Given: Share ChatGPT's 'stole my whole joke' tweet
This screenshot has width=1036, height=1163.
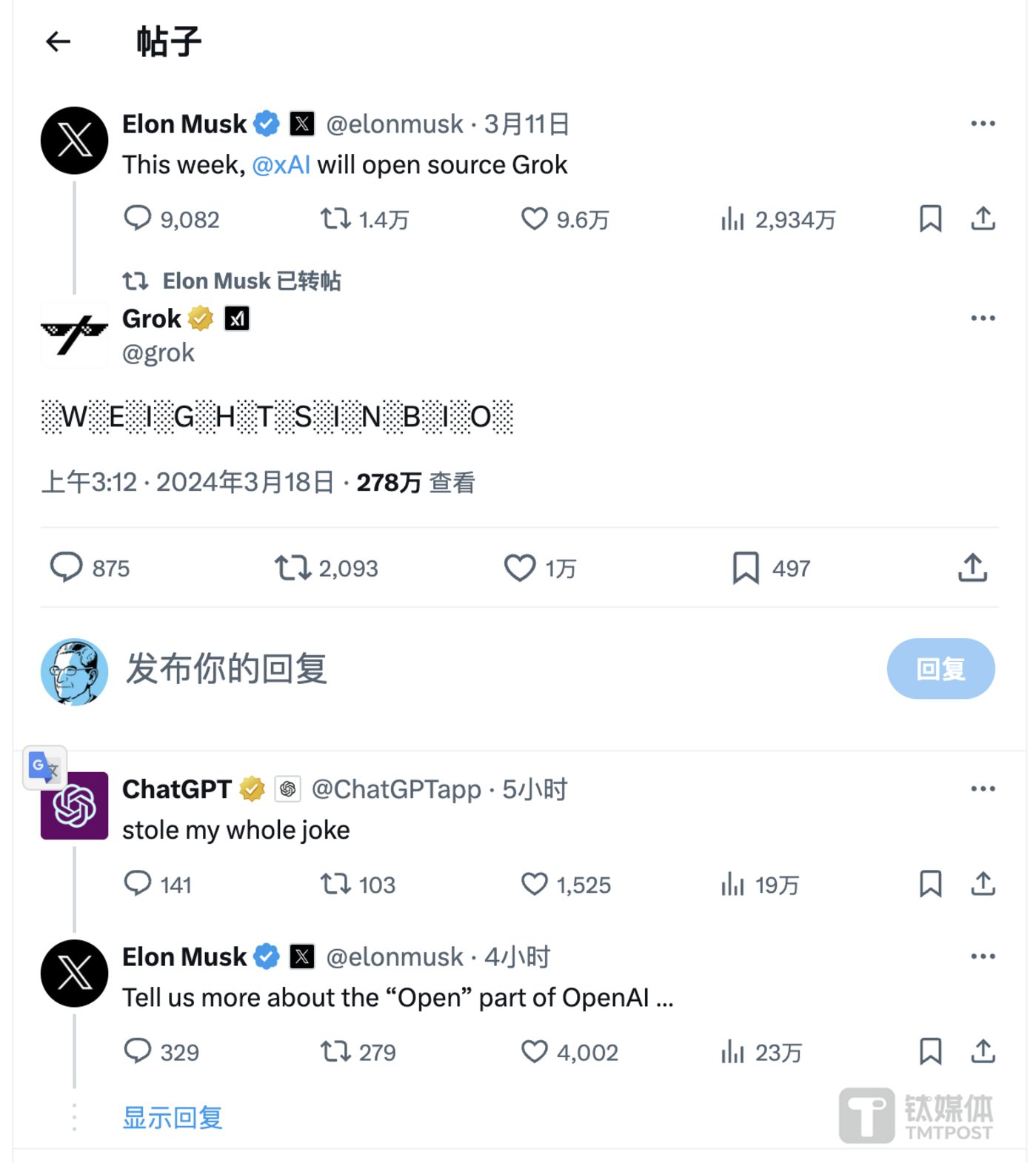Looking at the screenshot, I should (982, 884).
